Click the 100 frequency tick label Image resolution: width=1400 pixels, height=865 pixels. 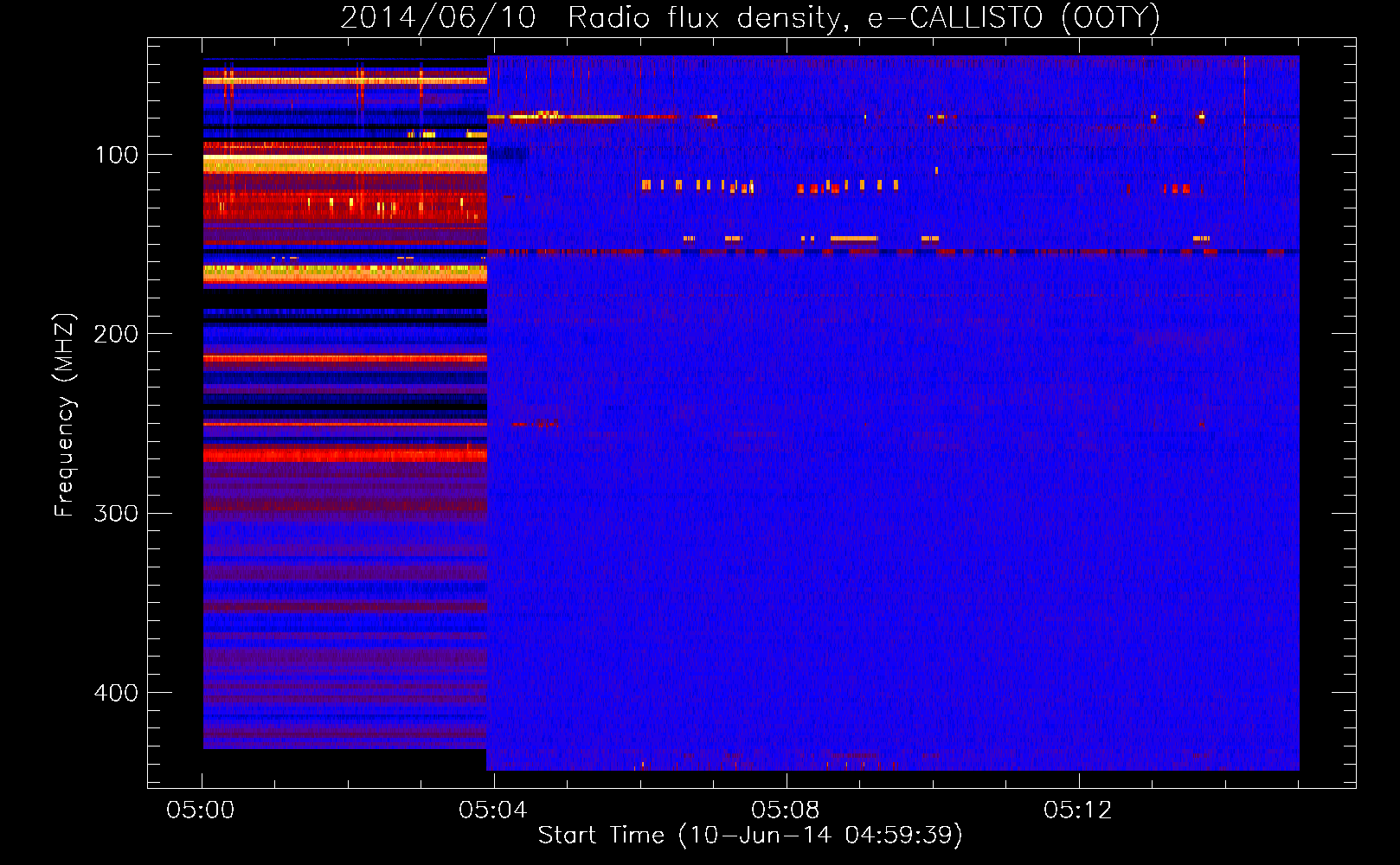(x=117, y=155)
